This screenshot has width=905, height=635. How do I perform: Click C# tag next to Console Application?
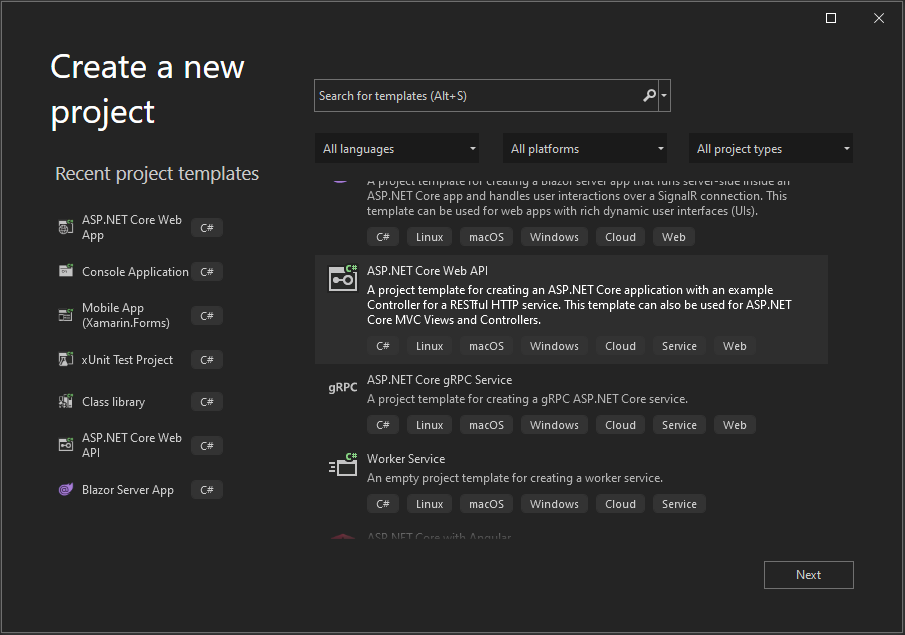click(x=207, y=271)
